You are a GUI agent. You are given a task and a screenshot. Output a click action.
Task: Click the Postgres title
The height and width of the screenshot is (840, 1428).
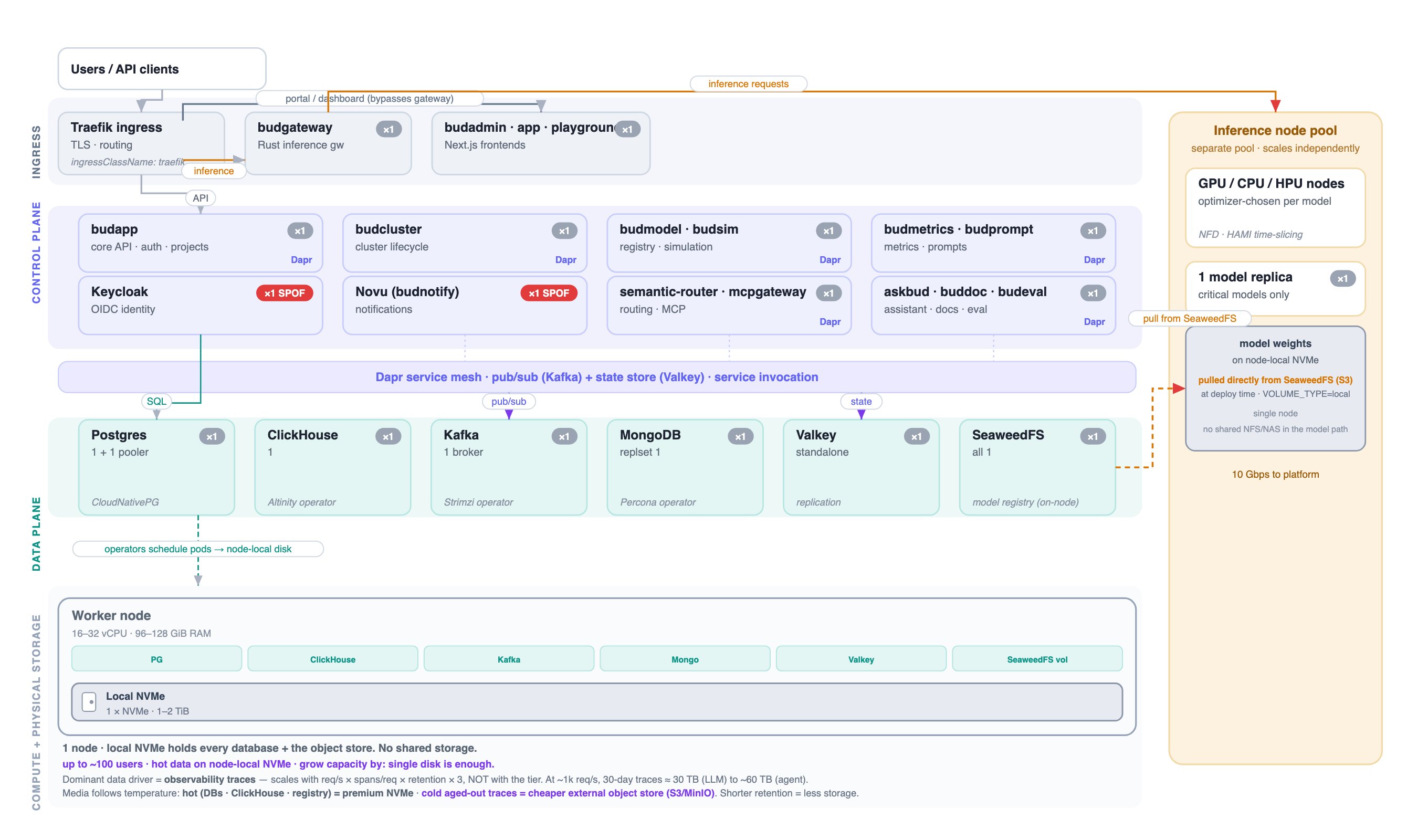point(119,435)
